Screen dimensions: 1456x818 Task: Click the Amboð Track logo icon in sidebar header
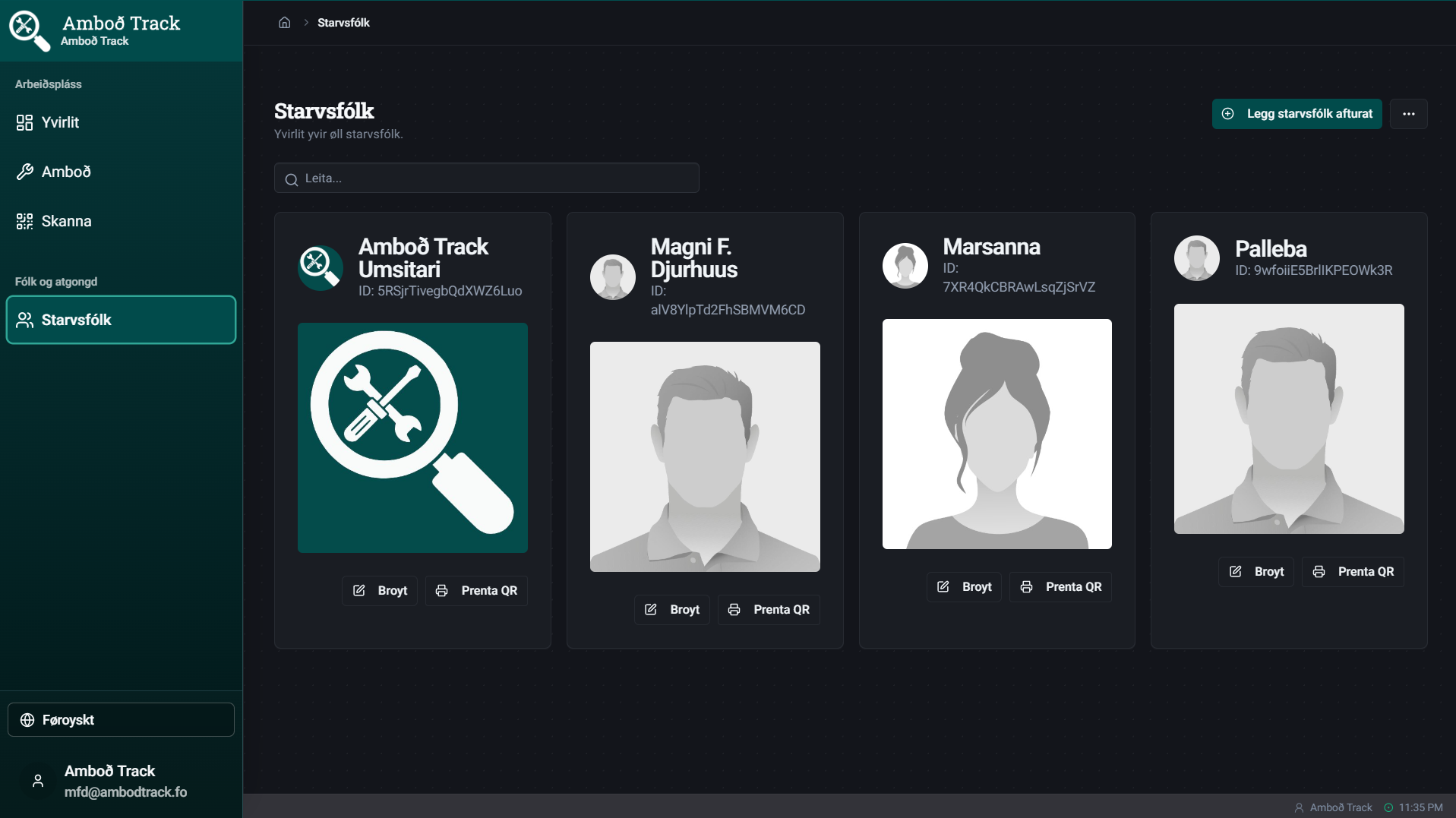[29, 30]
